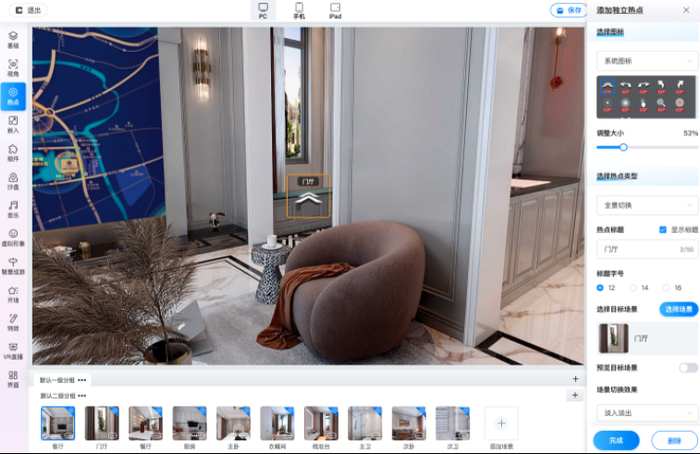Open the 界面 interface settings
The width and height of the screenshot is (700, 454).
pyautogui.click(x=13, y=379)
